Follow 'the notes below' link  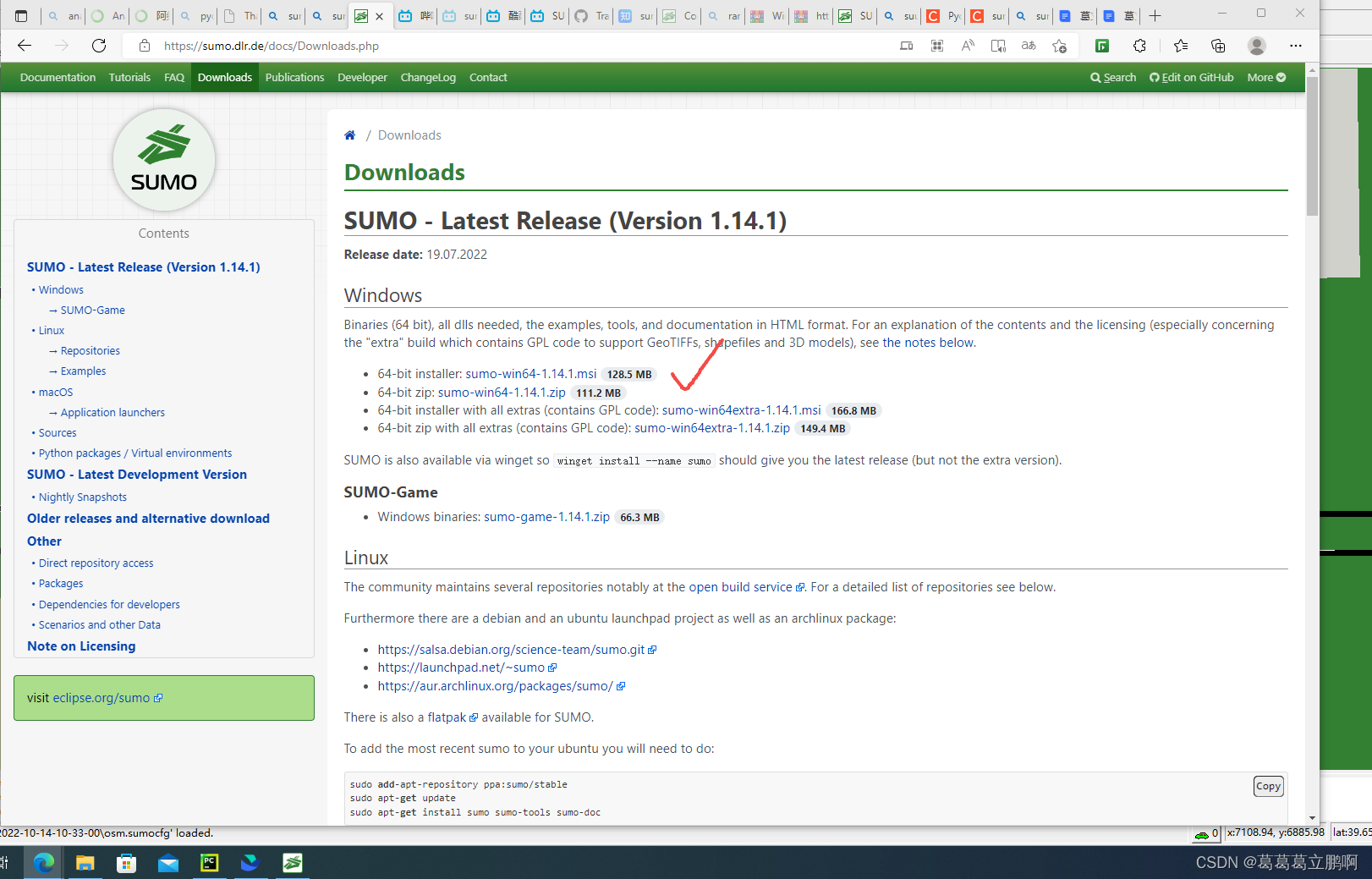pyautogui.click(x=928, y=343)
